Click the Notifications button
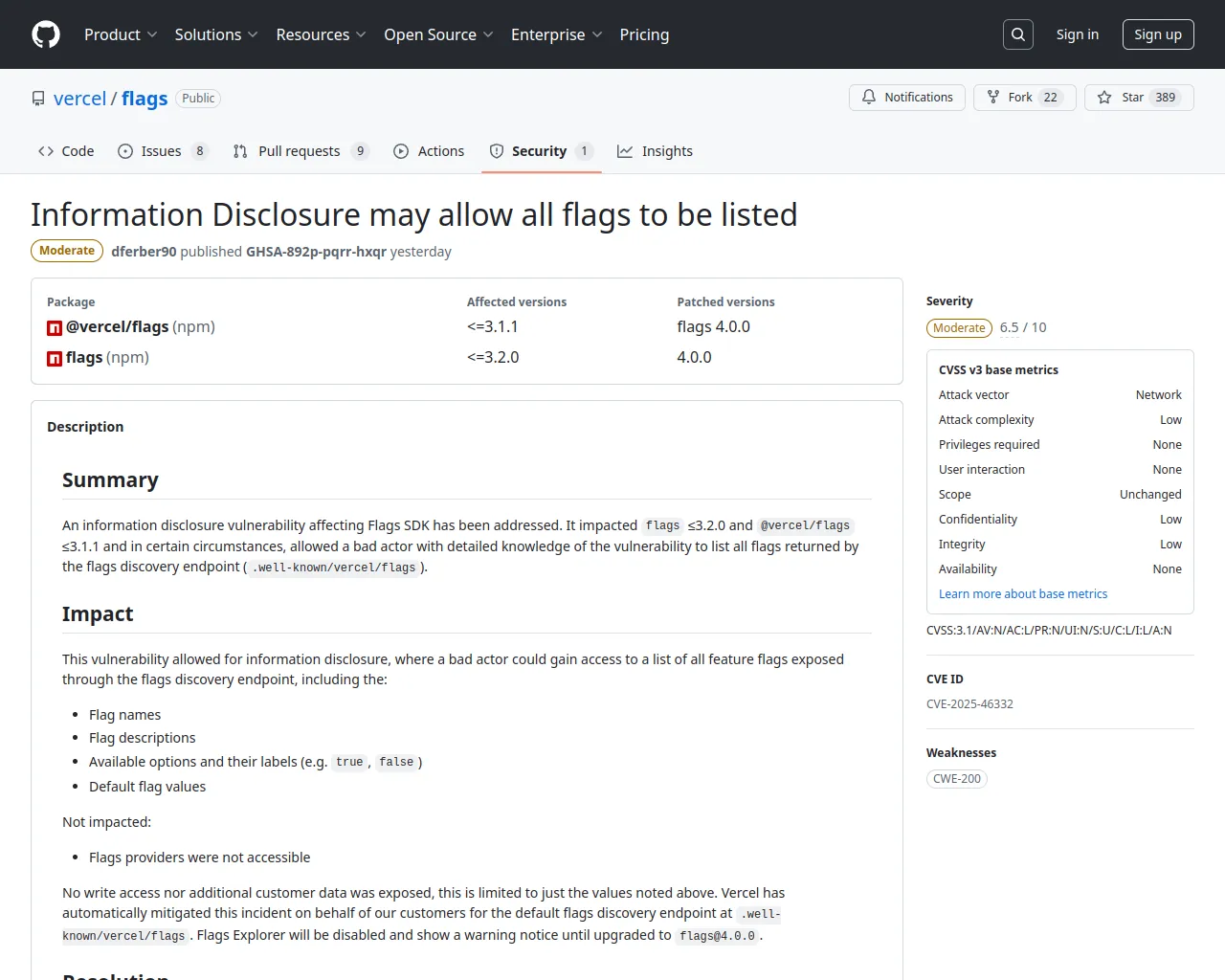 907,97
